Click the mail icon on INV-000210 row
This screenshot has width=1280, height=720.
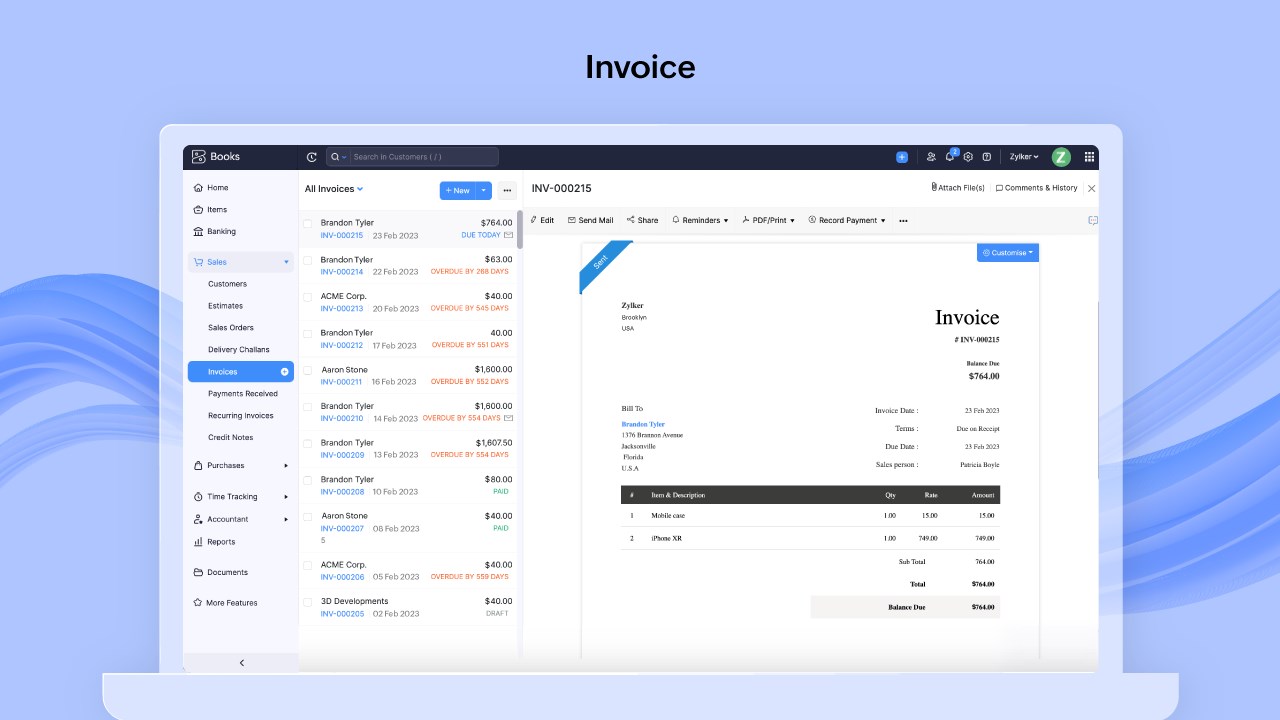[x=508, y=418]
